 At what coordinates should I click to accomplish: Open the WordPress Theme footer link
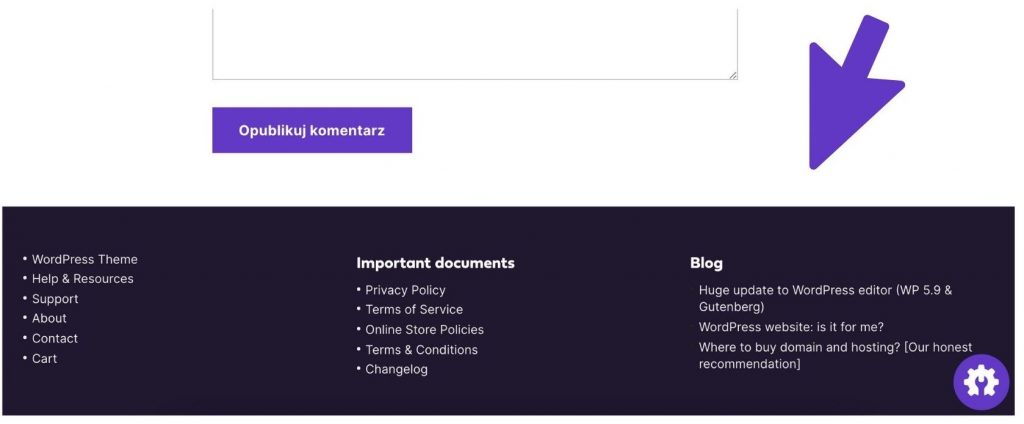pos(84,259)
